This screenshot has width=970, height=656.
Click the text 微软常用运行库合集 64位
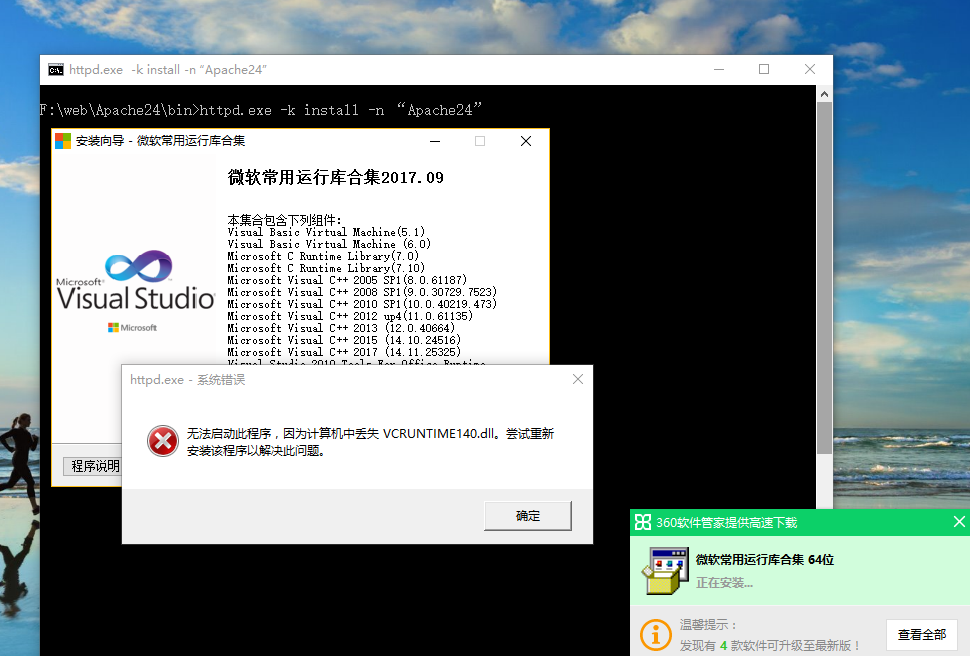pos(765,559)
